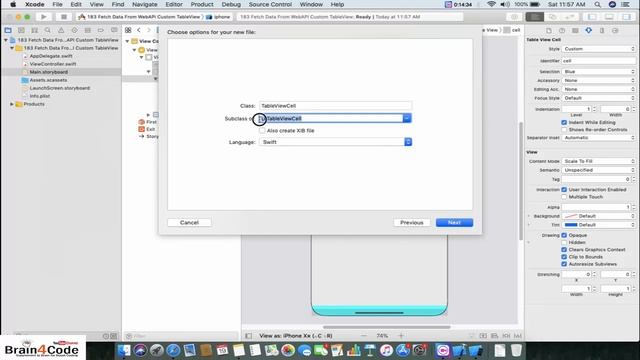This screenshot has width=640, height=360.
Task: Check Shows Re-order Controls
Action: (564, 130)
